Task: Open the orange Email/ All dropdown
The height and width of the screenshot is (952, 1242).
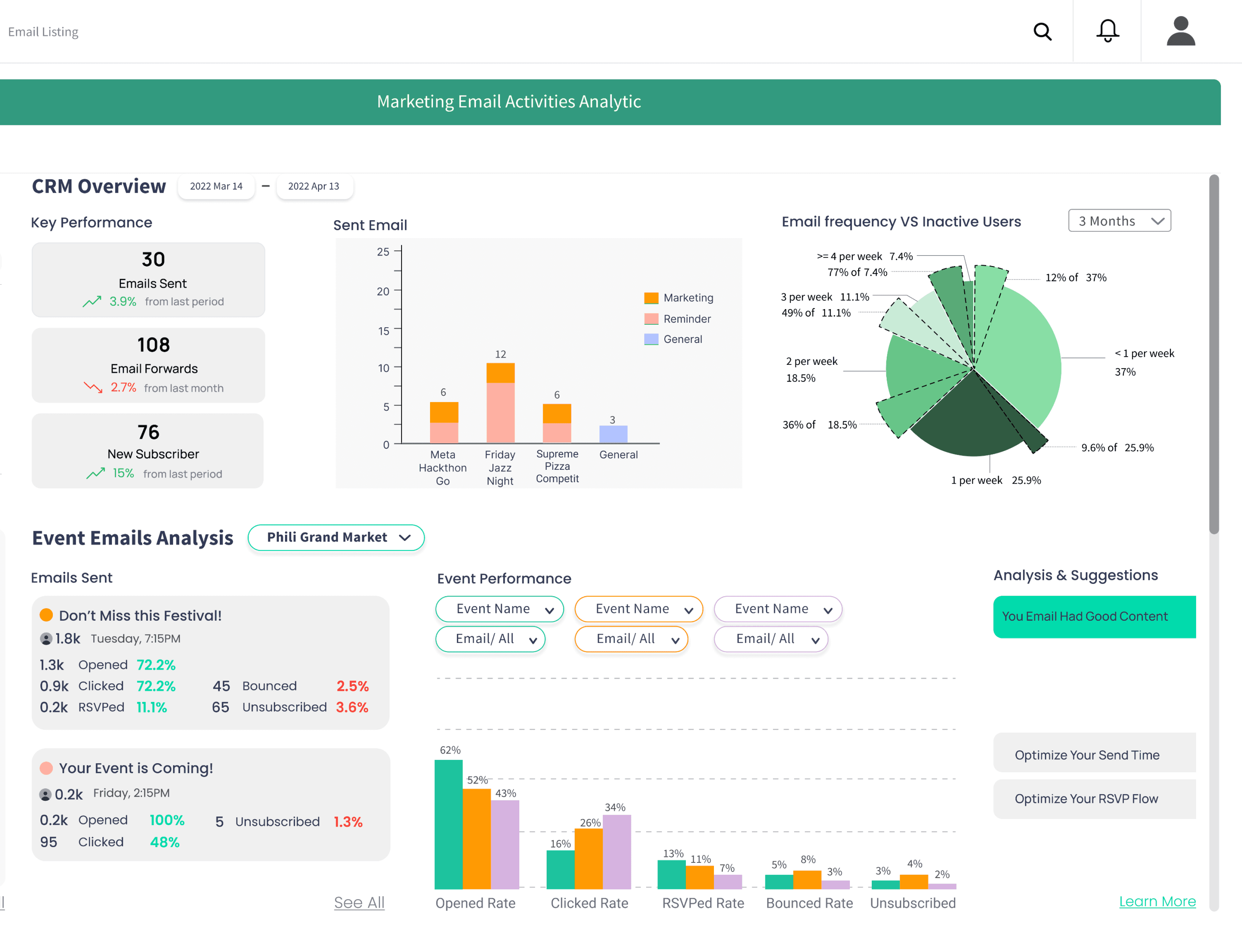Action: tap(631, 639)
